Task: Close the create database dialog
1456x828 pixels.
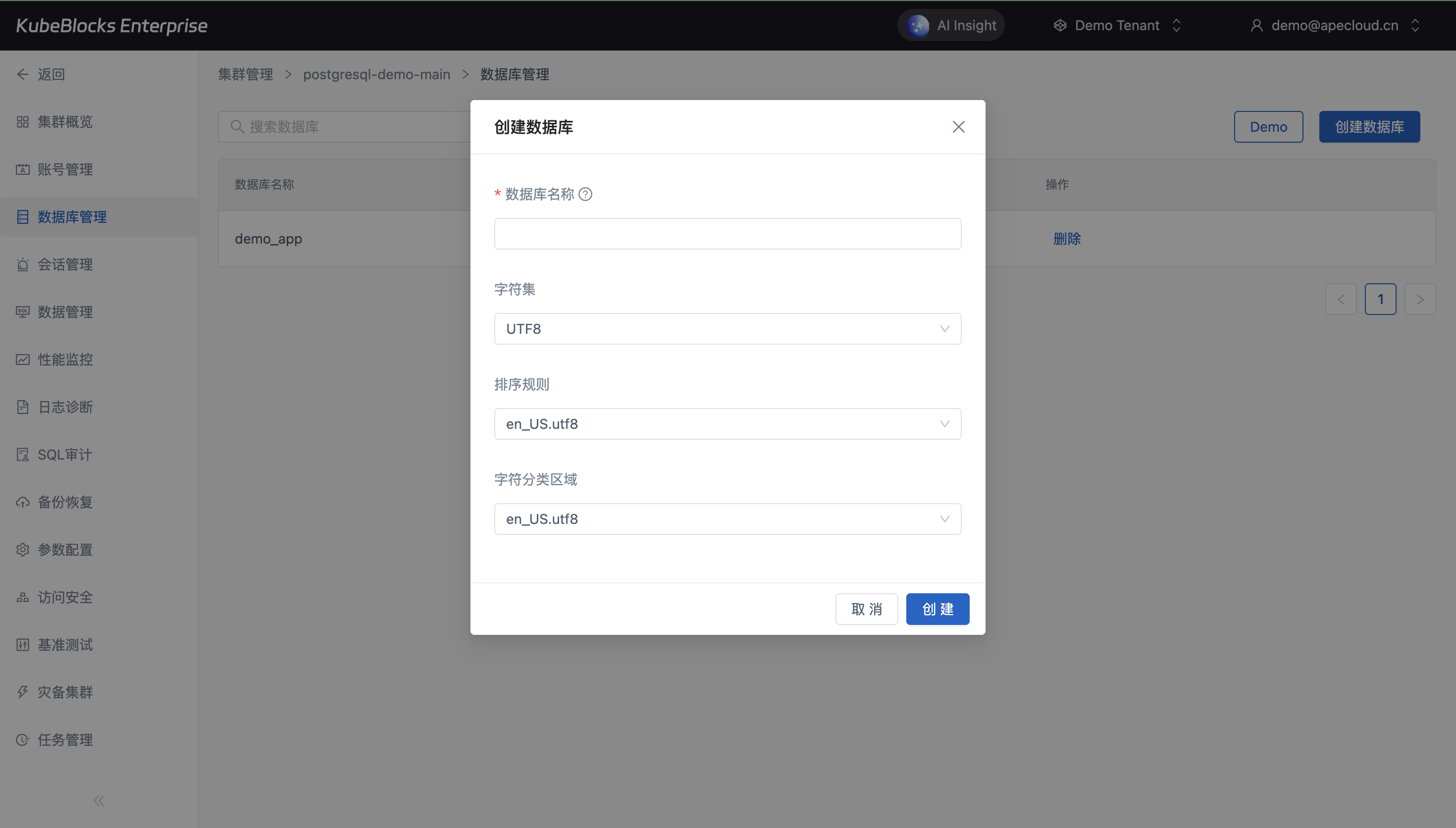Action: coord(958,127)
